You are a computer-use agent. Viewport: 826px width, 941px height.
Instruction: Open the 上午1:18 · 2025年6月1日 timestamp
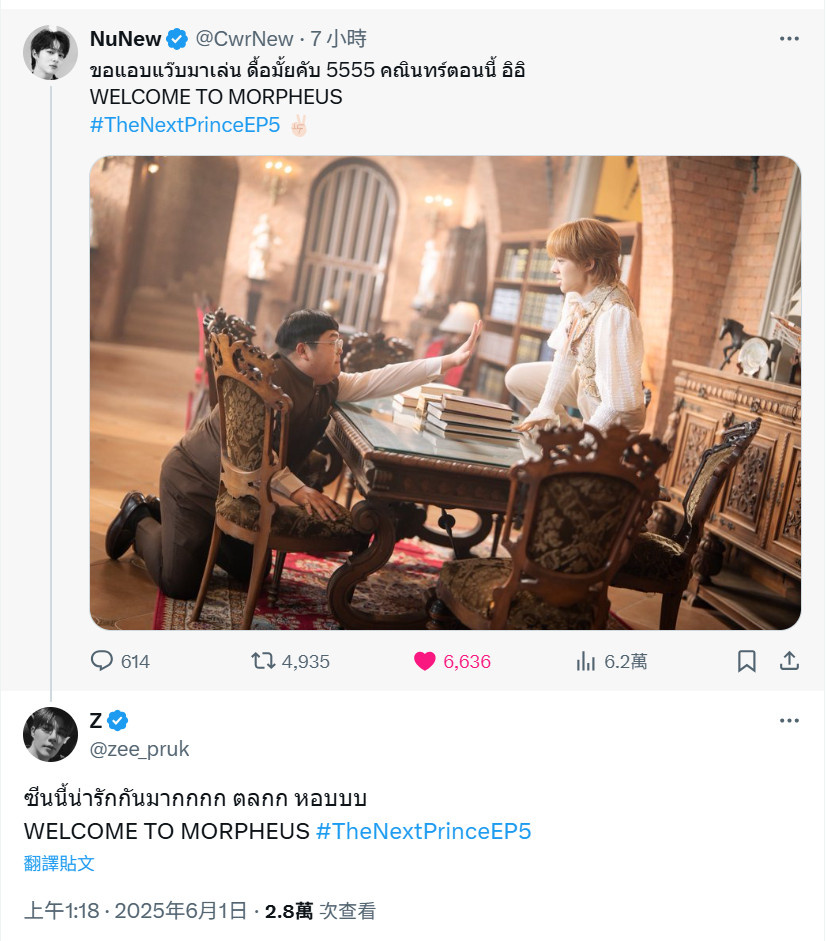pyautogui.click(x=135, y=911)
